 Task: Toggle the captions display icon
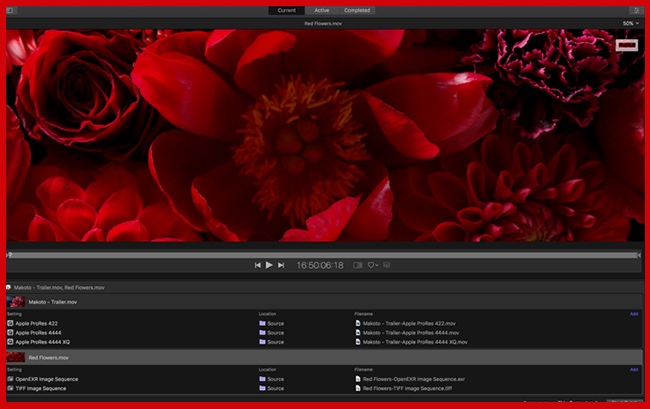point(387,265)
